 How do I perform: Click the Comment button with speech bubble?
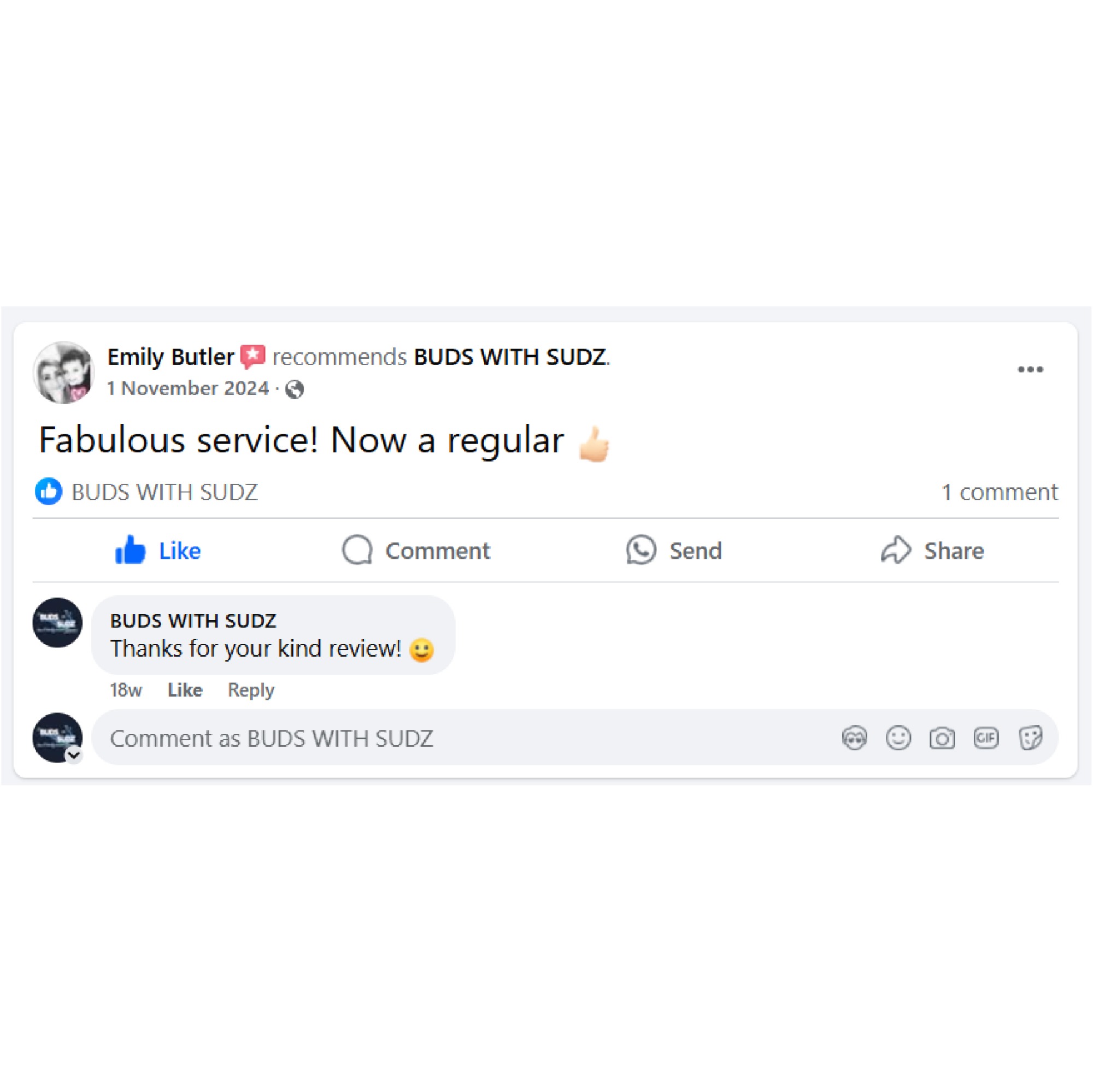(416, 550)
